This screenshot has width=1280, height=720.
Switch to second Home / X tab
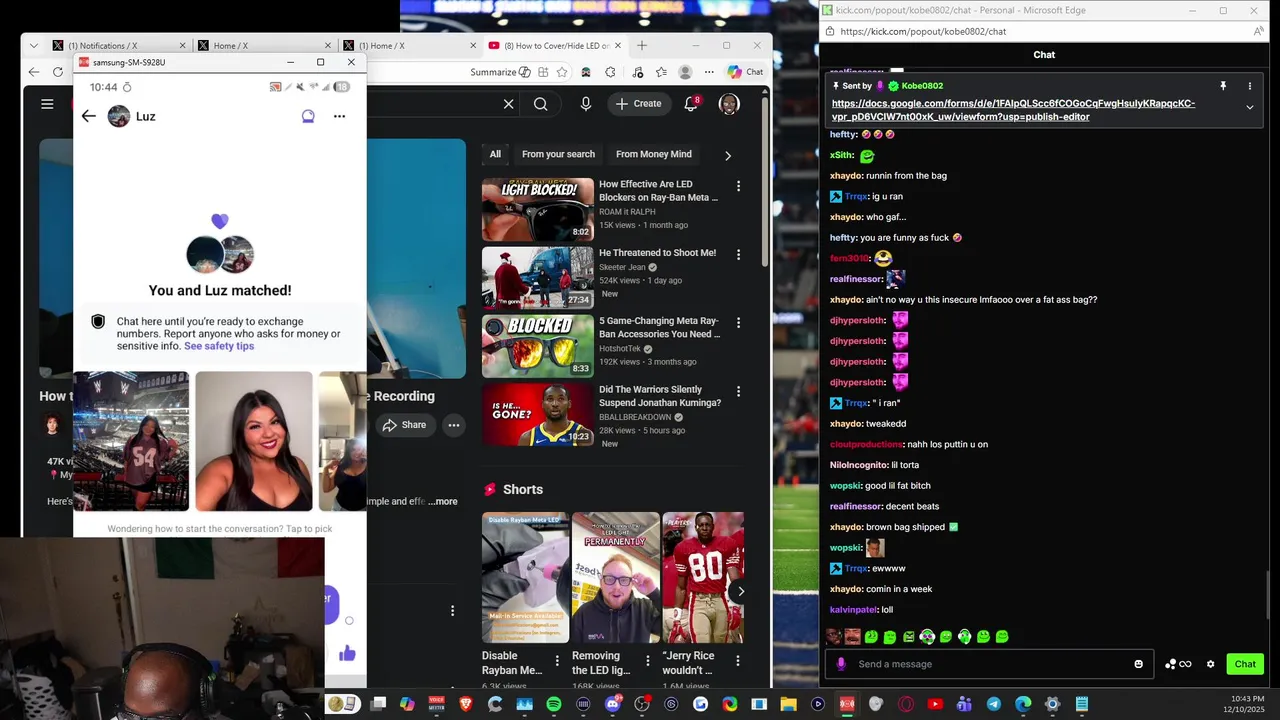[x=264, y=46]
